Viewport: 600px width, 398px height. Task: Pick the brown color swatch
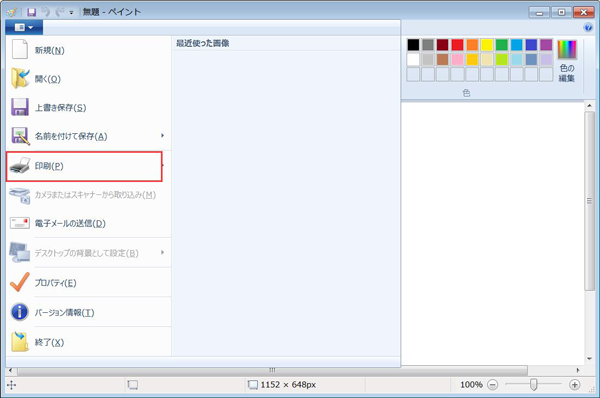pyautogui.click(x=443, y=59)
